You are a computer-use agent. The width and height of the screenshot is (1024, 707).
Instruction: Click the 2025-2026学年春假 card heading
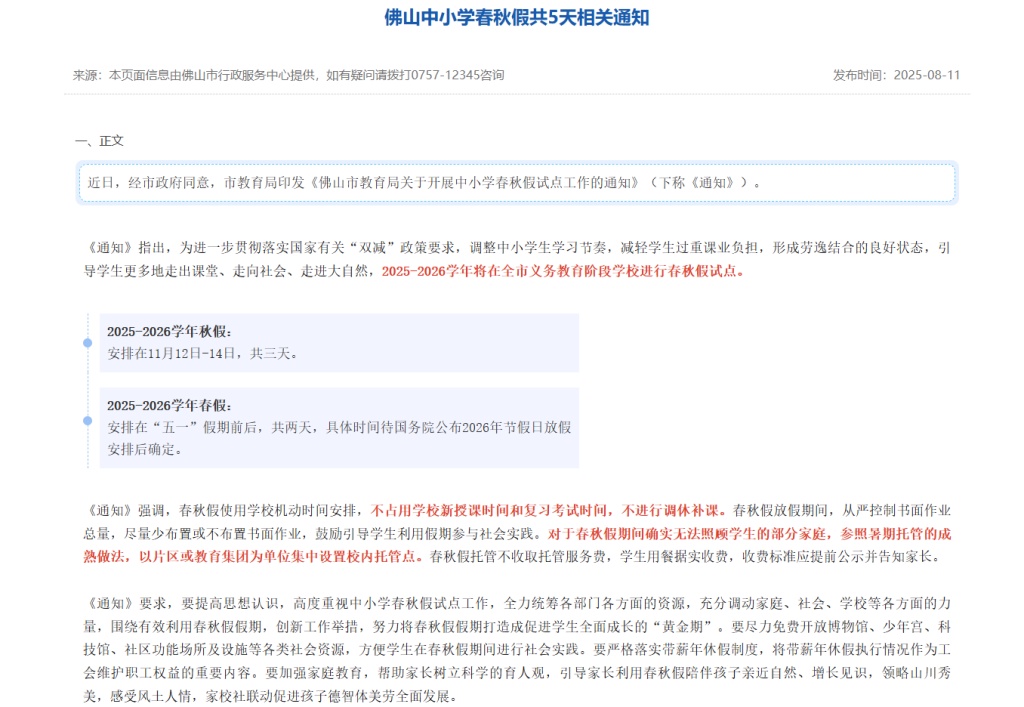[169, 405]
